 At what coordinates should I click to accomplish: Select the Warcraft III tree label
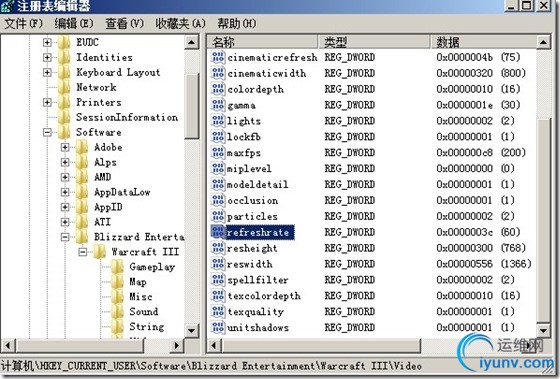coord(145,252)
